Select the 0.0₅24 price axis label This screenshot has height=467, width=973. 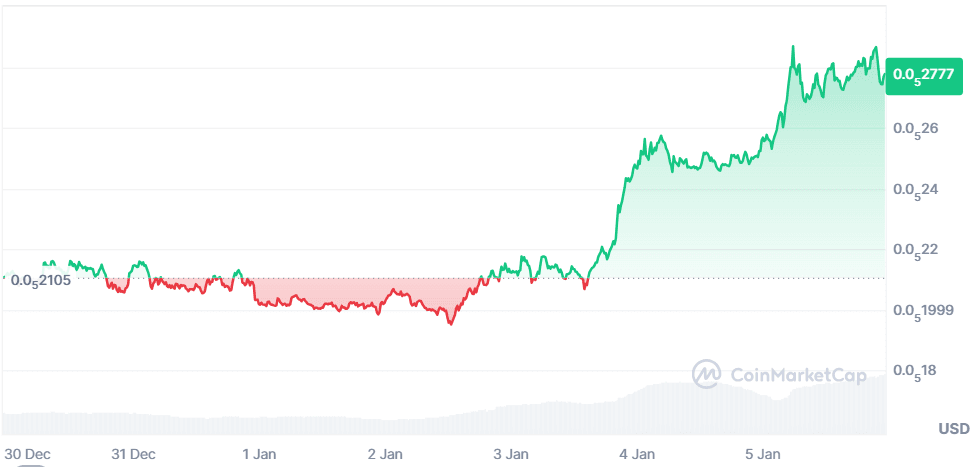point(916,190)
